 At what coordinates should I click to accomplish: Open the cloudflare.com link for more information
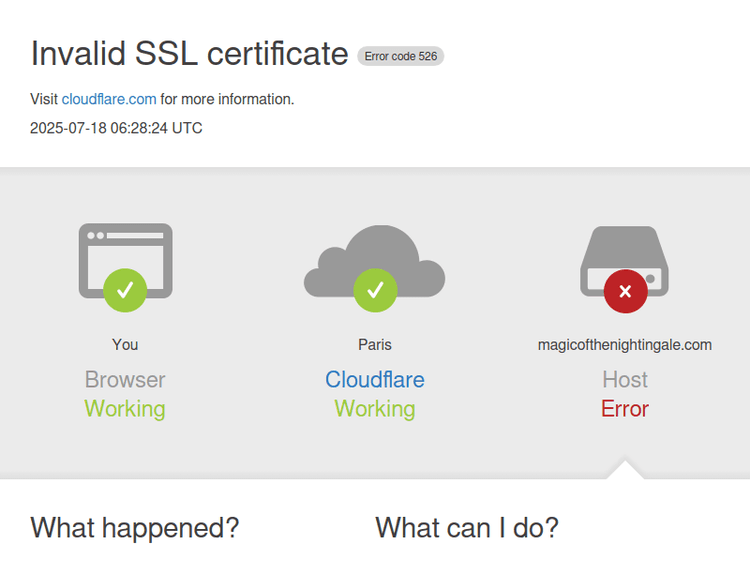point(109,99)
